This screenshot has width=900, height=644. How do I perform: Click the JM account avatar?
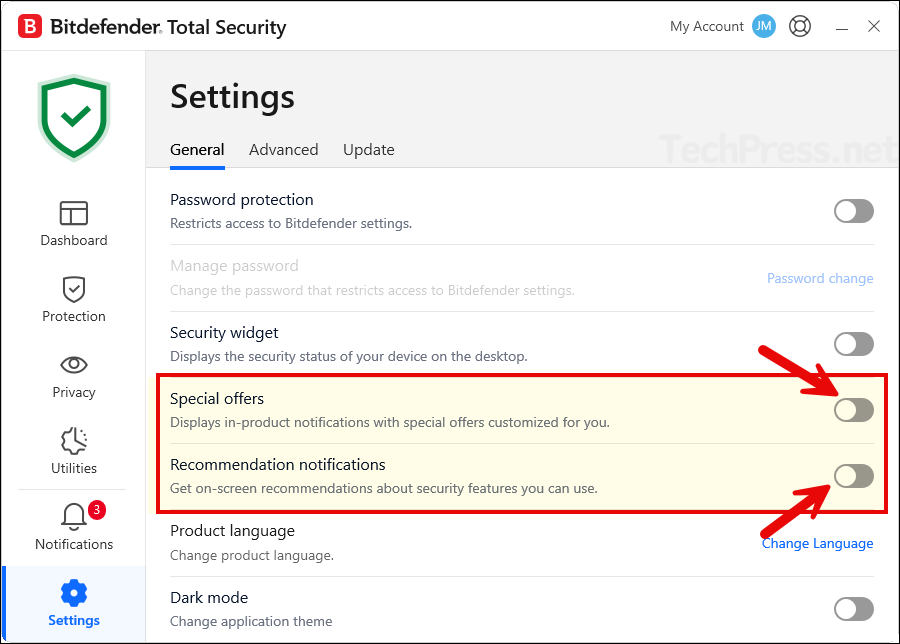click(x=764, y=27)
